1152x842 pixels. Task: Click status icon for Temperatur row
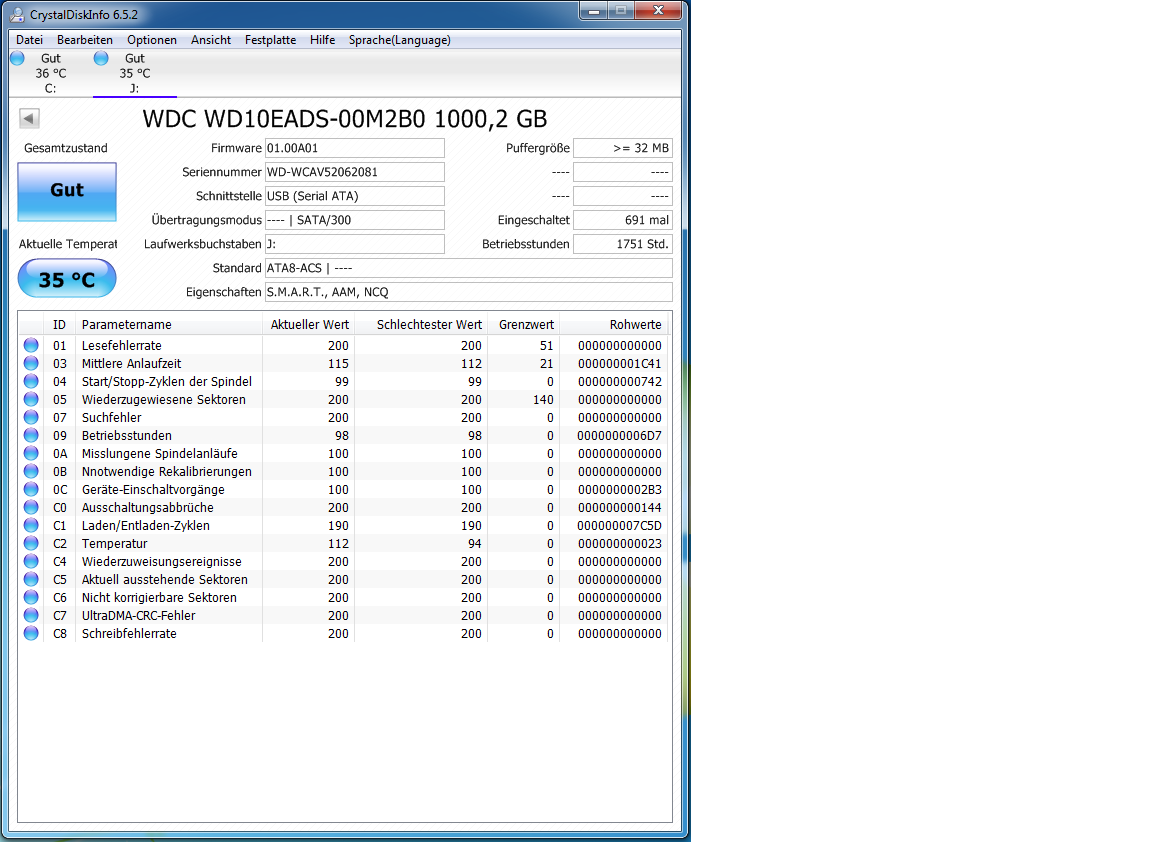31,543
